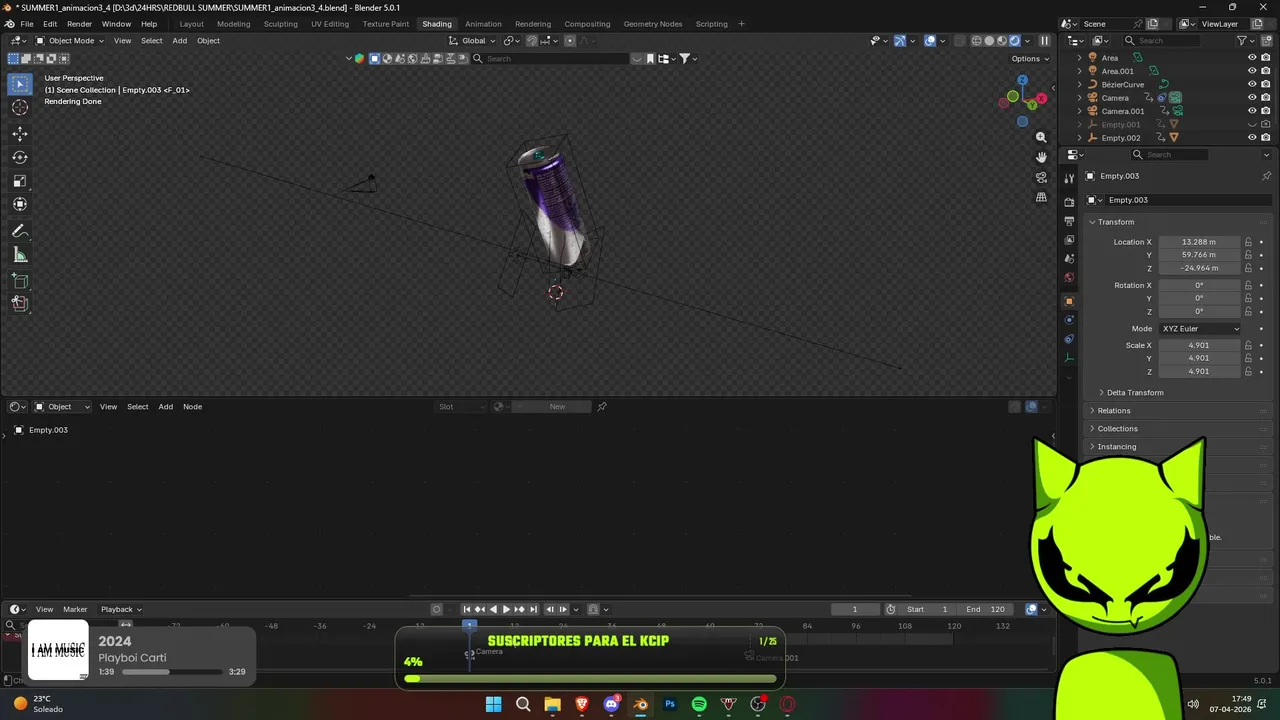Image resolution: width=1280 pixels, height=720 pixels.
Task: Lock the Location X value
Action: coord(1248,242)
